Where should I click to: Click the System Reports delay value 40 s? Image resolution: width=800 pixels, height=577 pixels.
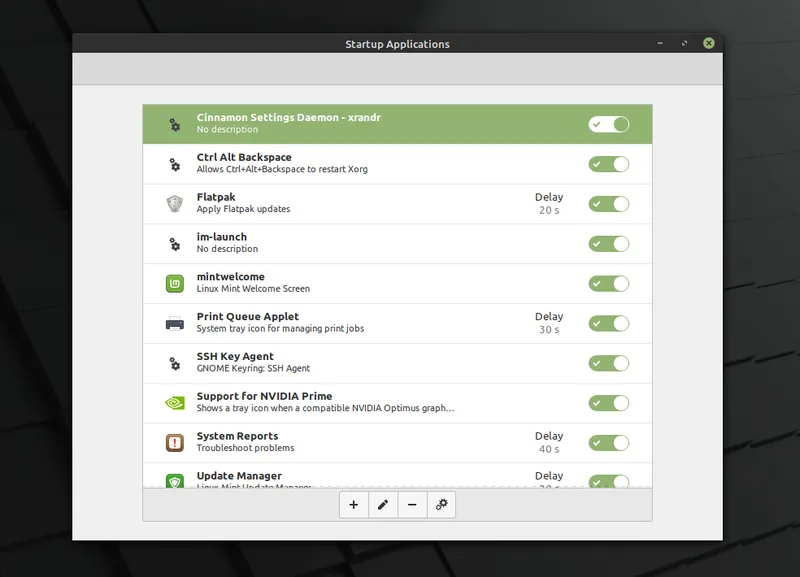click(x=549, y=448)
